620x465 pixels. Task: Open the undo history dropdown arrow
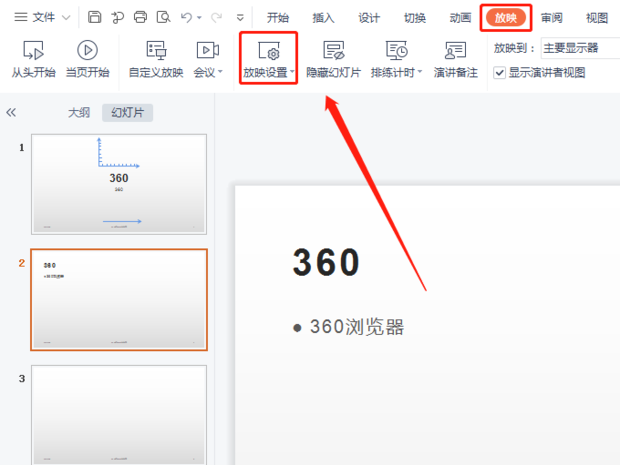pos(199,18)
